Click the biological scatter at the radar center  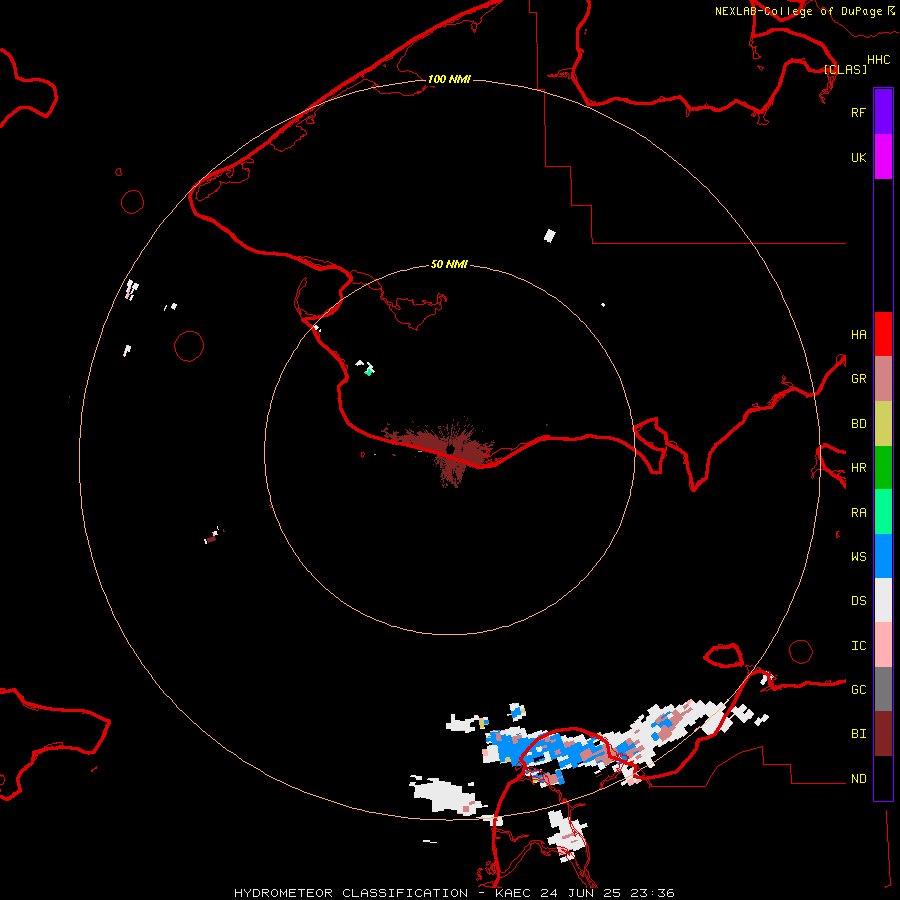click(x=451, y=451)
